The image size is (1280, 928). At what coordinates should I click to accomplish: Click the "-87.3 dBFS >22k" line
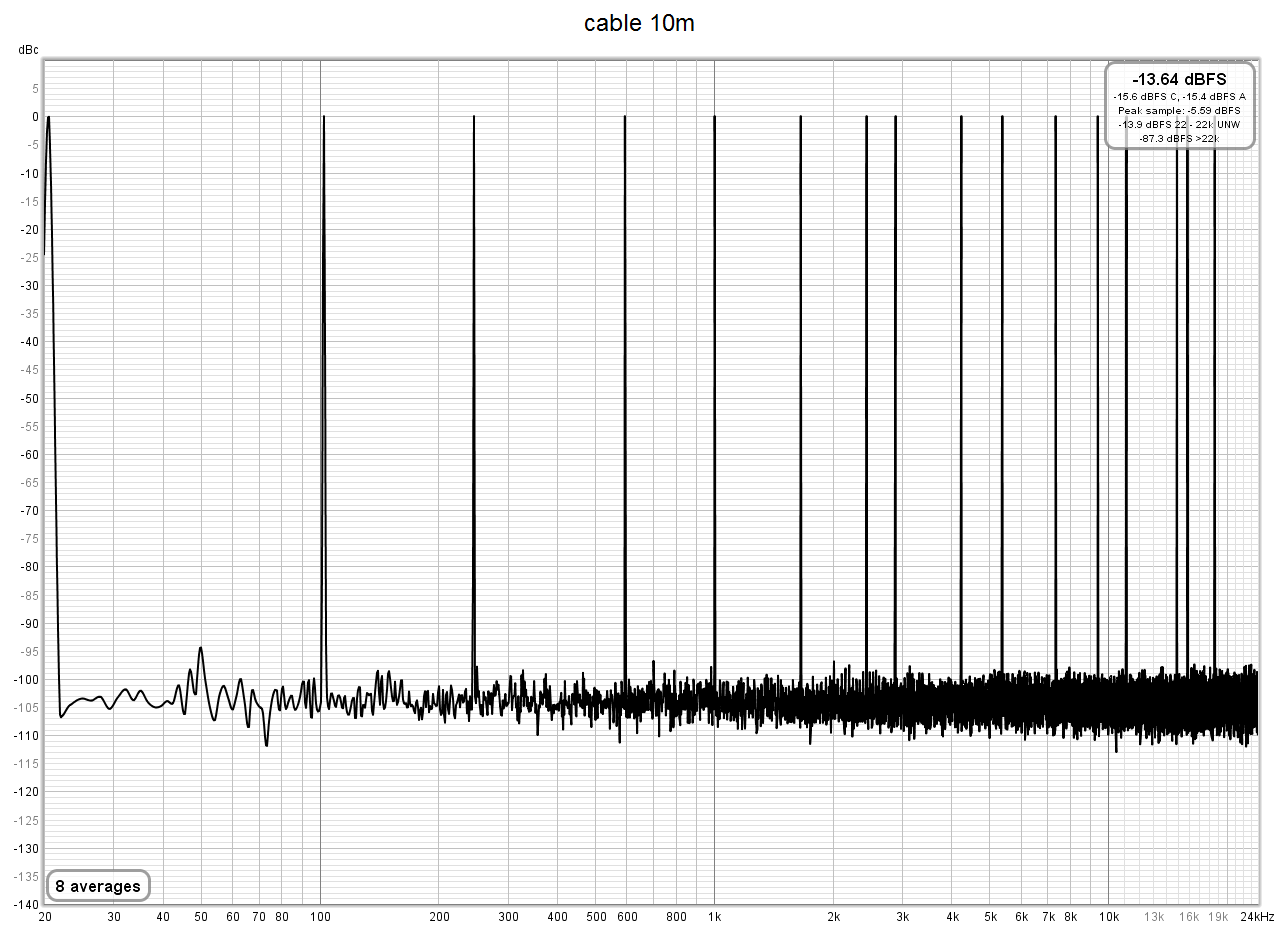pyautogui.click(x=1179, y=138)
